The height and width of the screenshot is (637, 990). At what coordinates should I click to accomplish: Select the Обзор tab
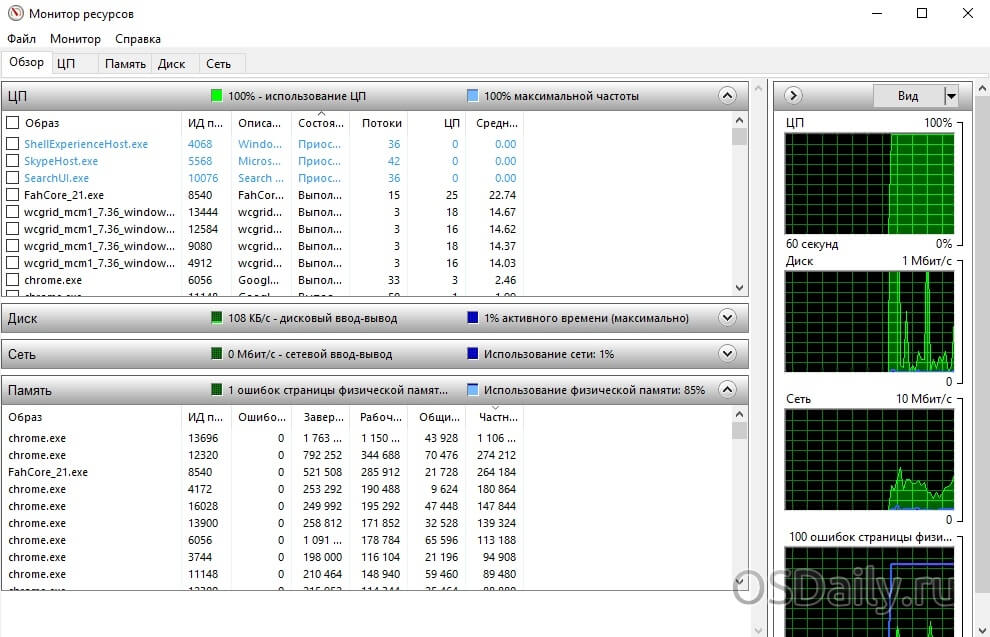point(26,62)
